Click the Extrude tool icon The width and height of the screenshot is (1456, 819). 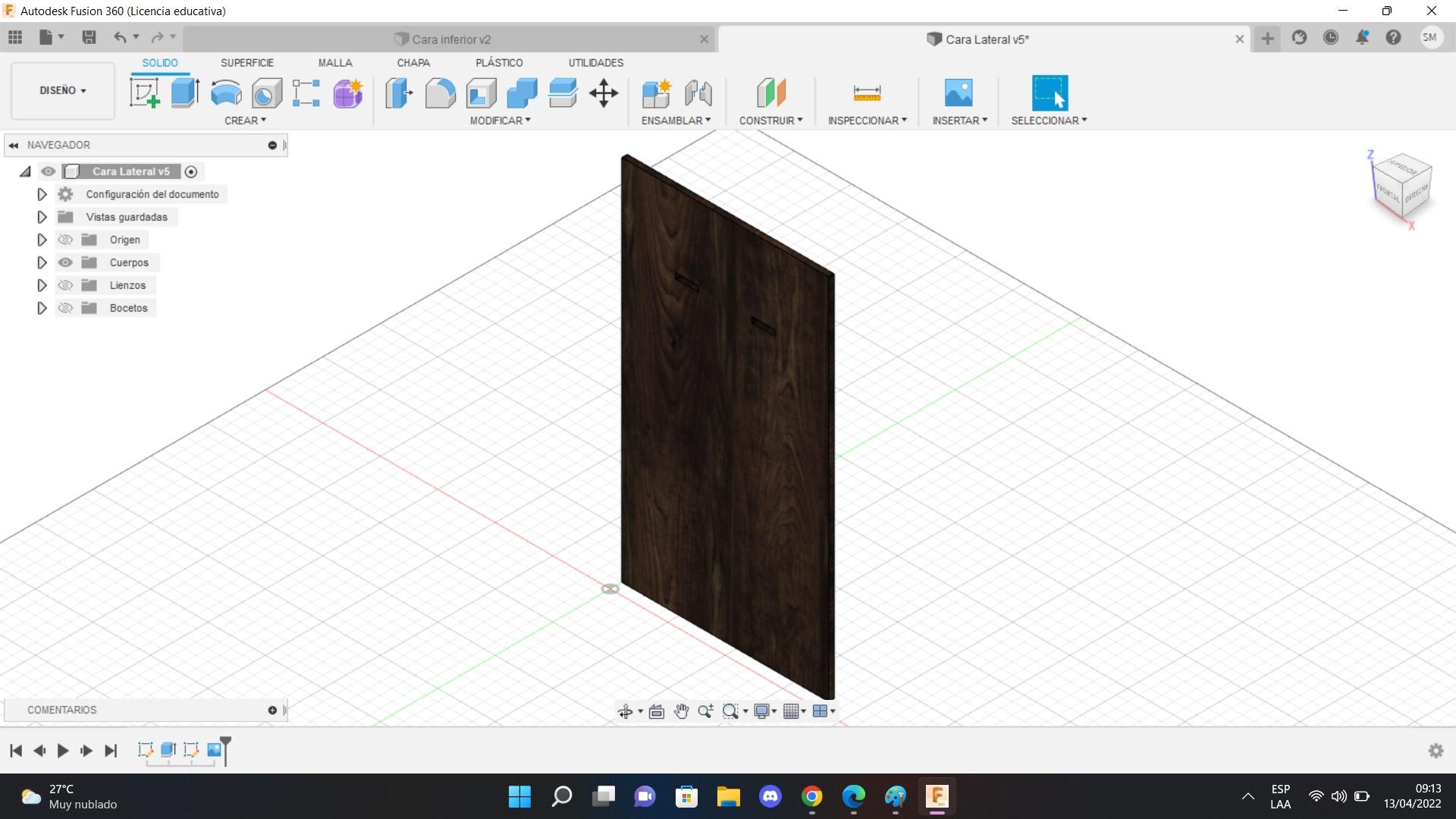[185, 93]
